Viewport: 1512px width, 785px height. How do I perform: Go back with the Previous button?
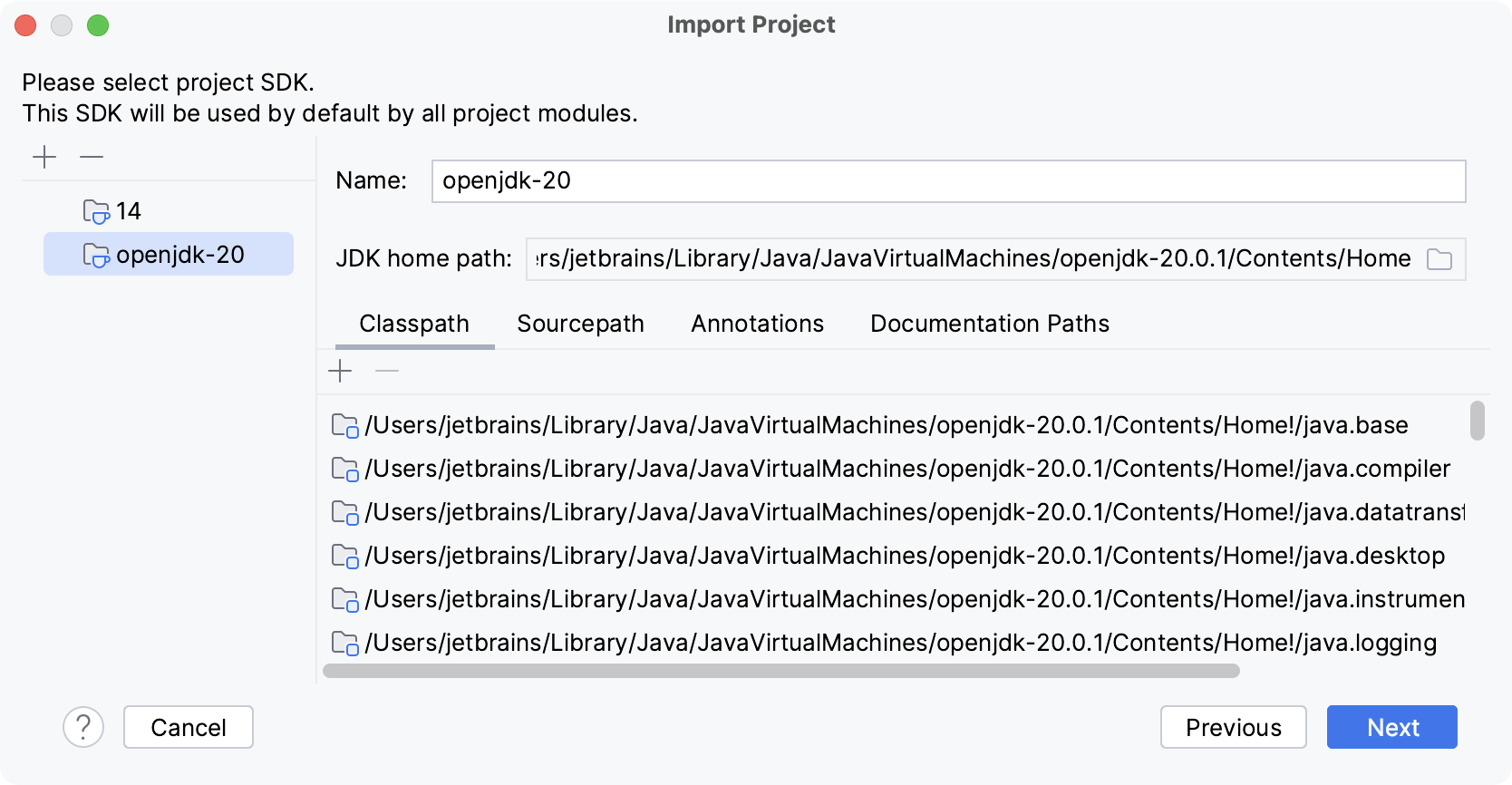(1233, 727)
